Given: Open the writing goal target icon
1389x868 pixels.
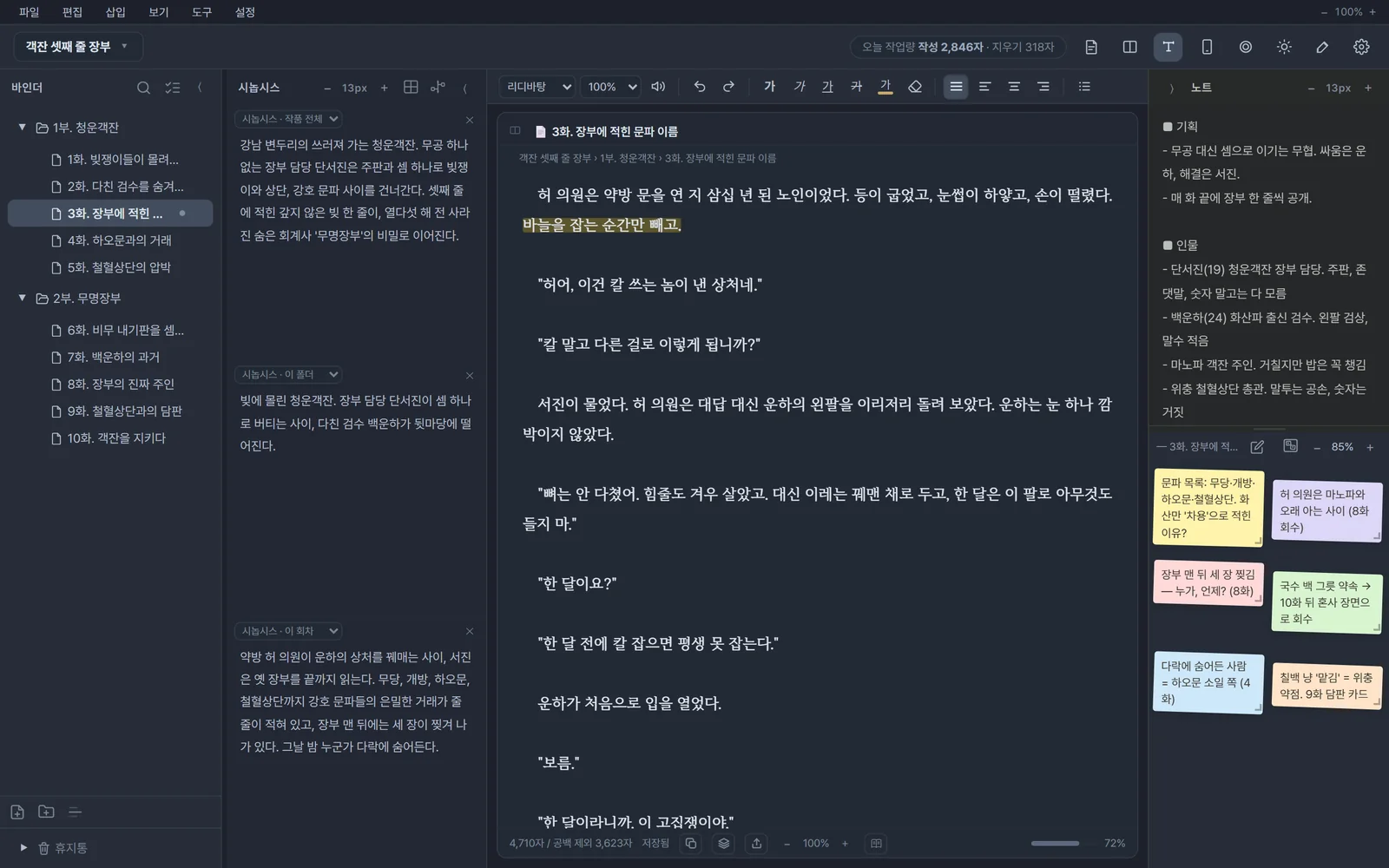Looking at the screenshot, I should tap(1246, 47).
